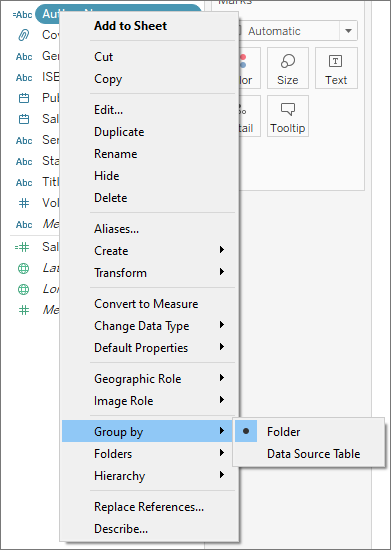Open the Geographic Role submenu
The height and width of the screenshot is (550, 391).
click(x=148, y=379)
